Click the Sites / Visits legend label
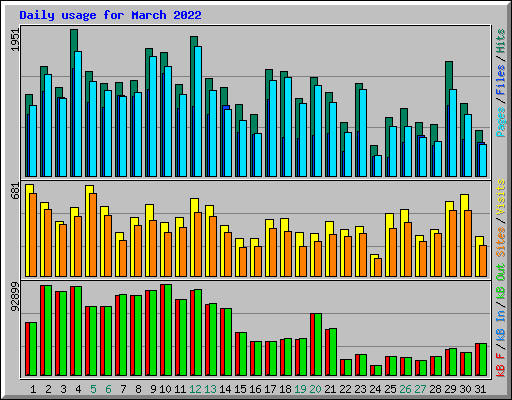 pos(501,218)
